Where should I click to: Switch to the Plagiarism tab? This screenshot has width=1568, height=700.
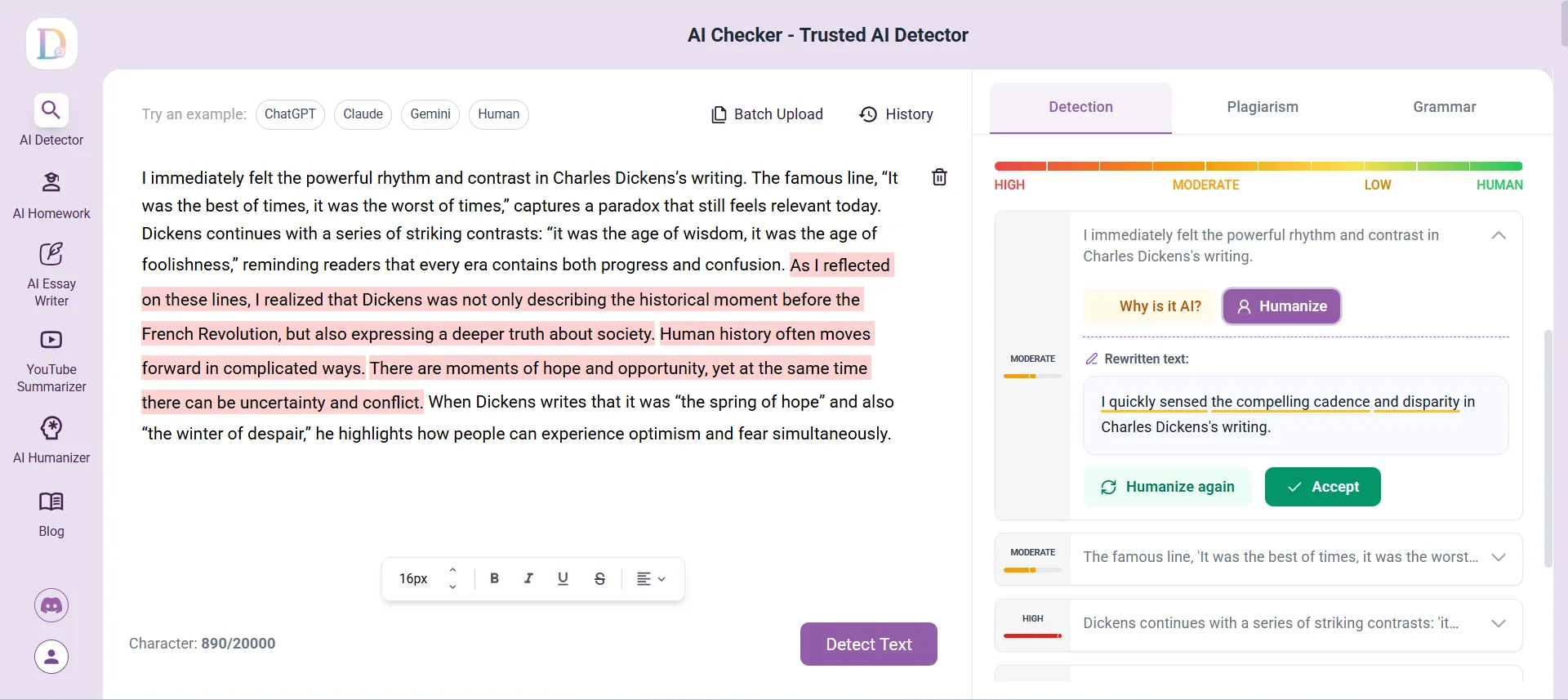(1262, 107)
